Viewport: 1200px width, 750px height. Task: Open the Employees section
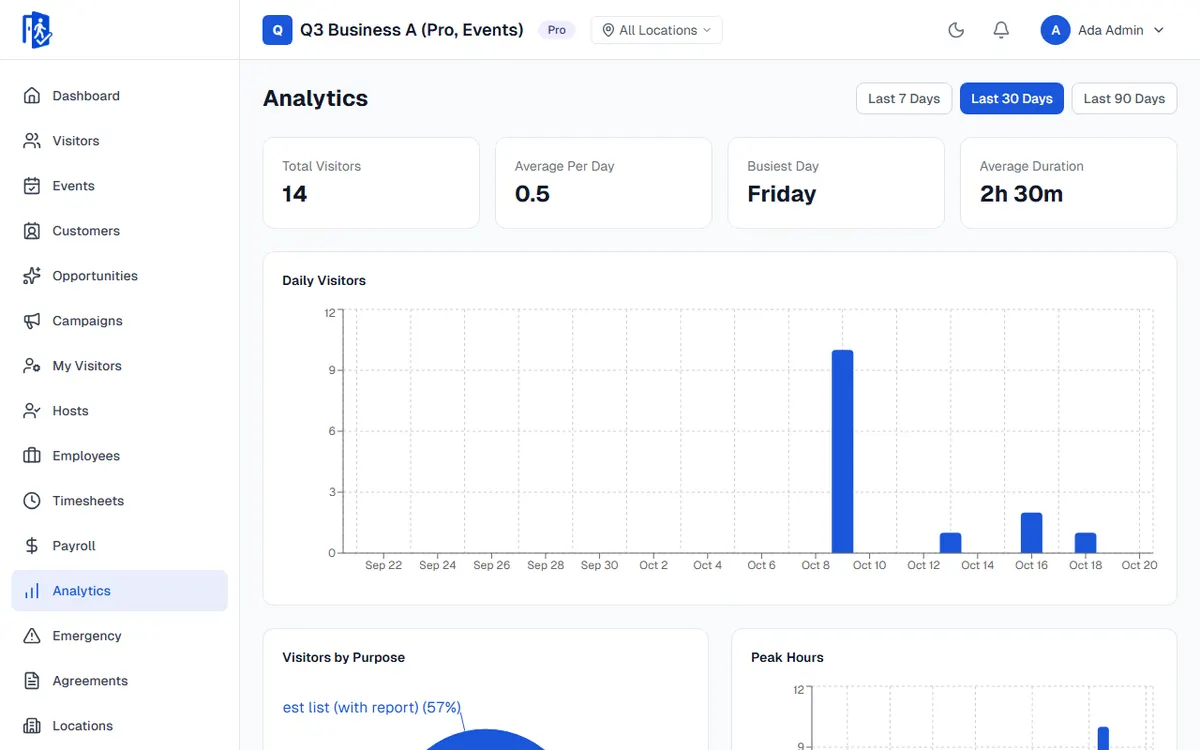point(120,456)
